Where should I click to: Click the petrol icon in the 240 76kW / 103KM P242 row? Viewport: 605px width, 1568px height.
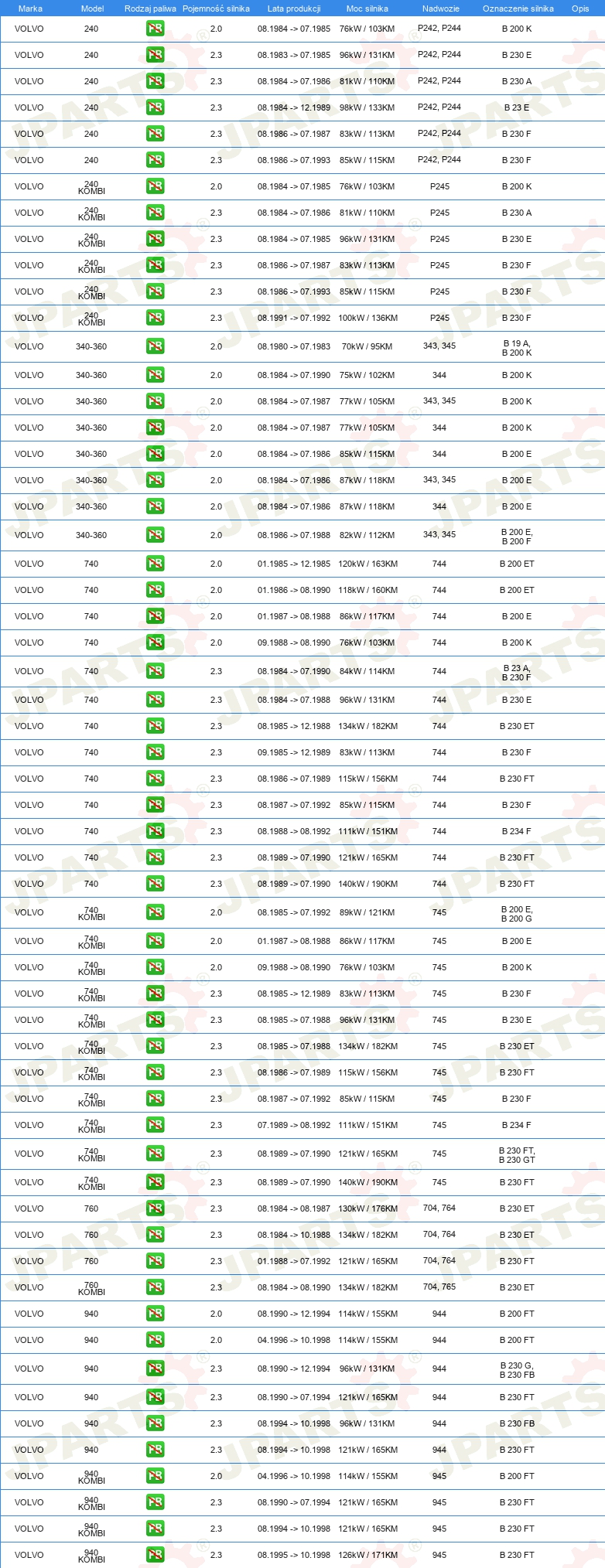(x=155, y=29)
